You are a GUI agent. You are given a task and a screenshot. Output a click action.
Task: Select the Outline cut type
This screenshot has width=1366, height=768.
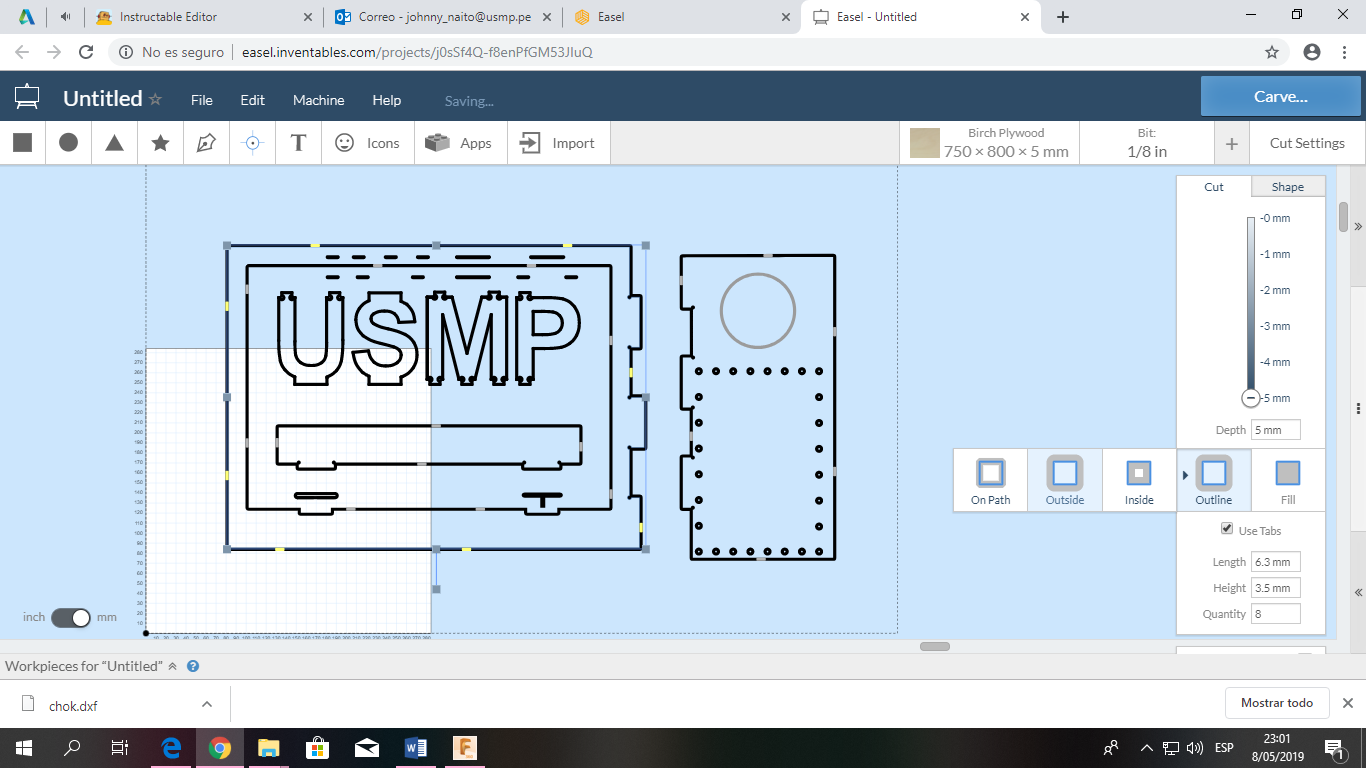coord(1214,481)
